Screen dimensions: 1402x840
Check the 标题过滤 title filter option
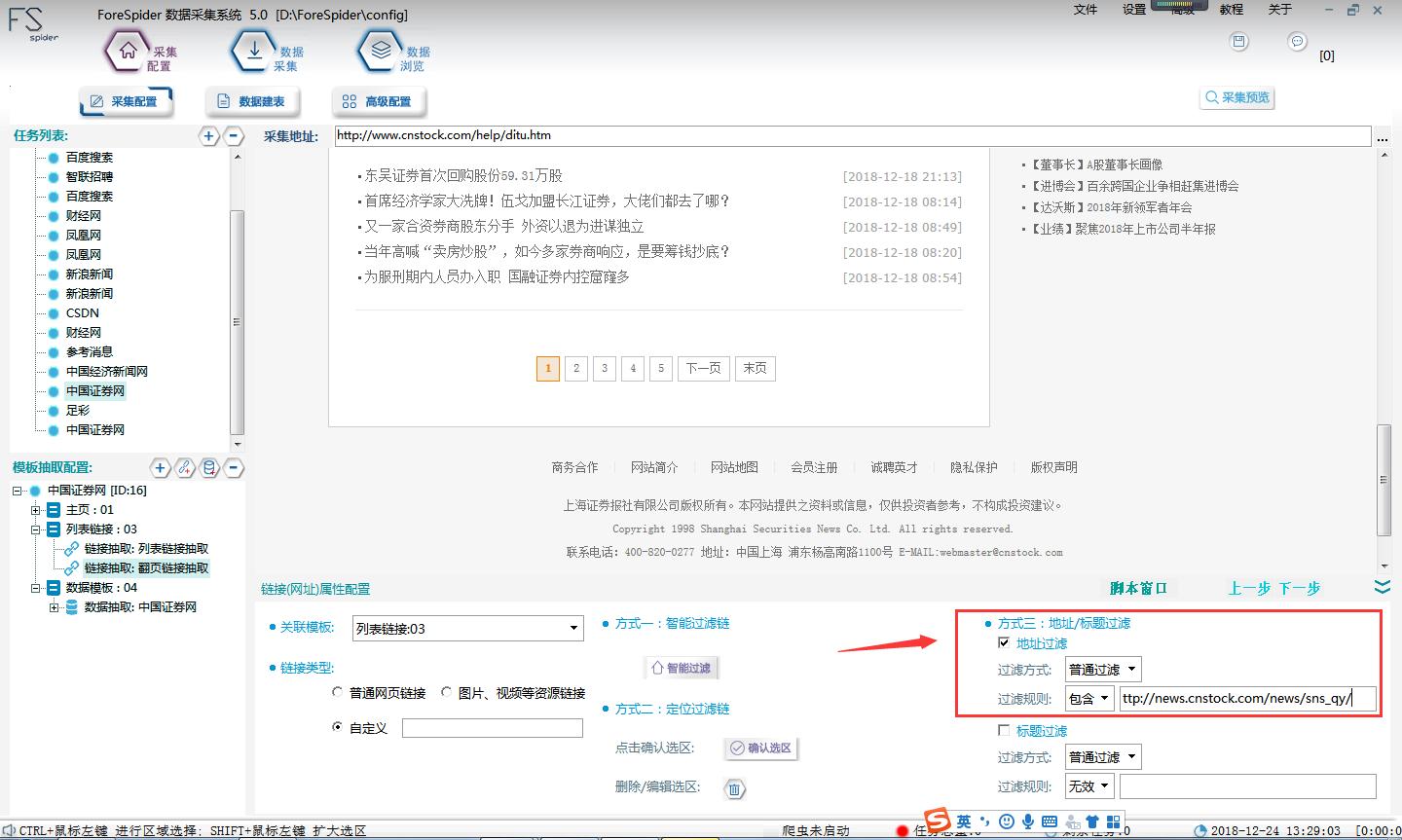pyautogui.click(x=1004, y=730)
